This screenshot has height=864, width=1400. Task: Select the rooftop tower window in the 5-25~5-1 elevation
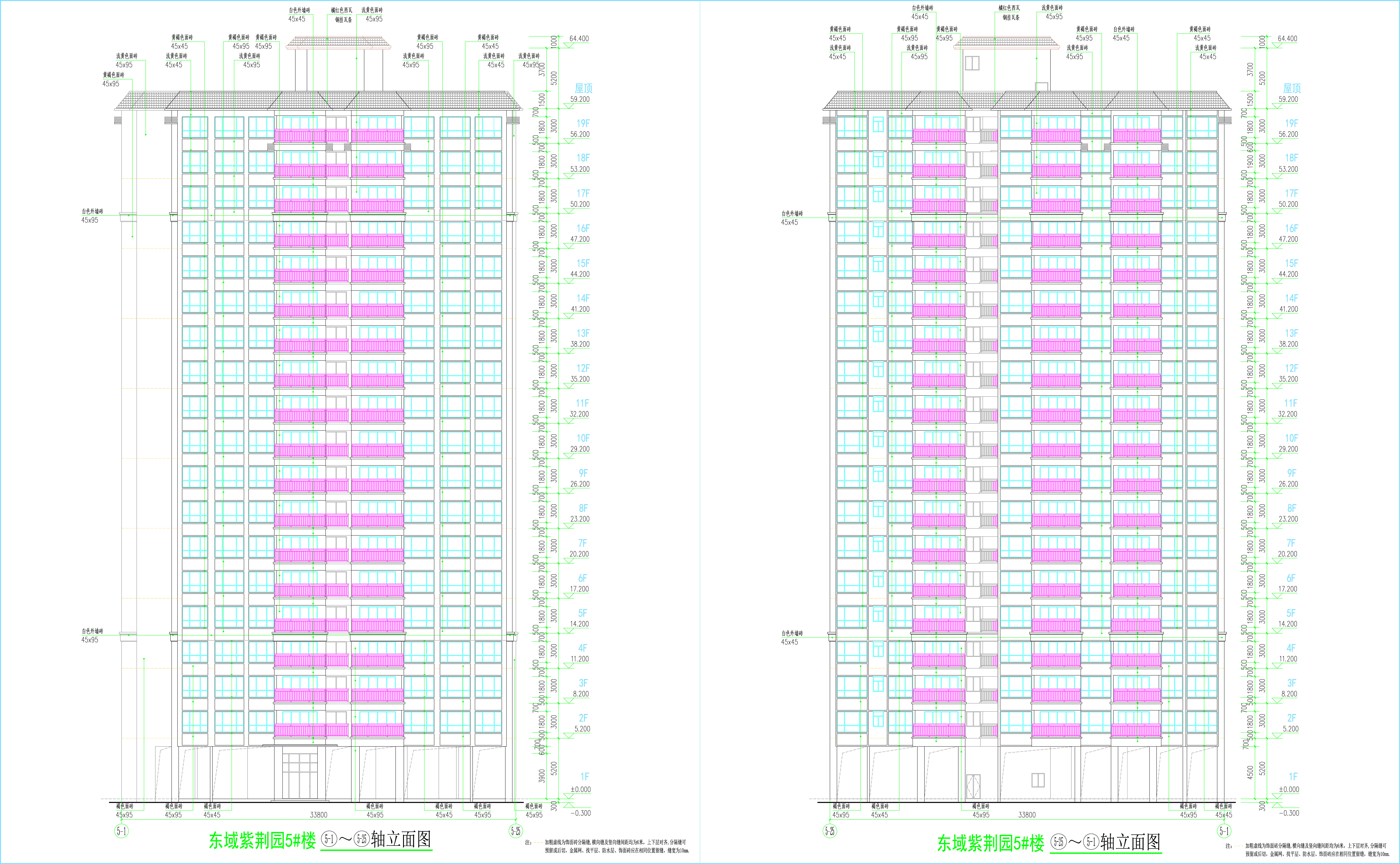972,63
